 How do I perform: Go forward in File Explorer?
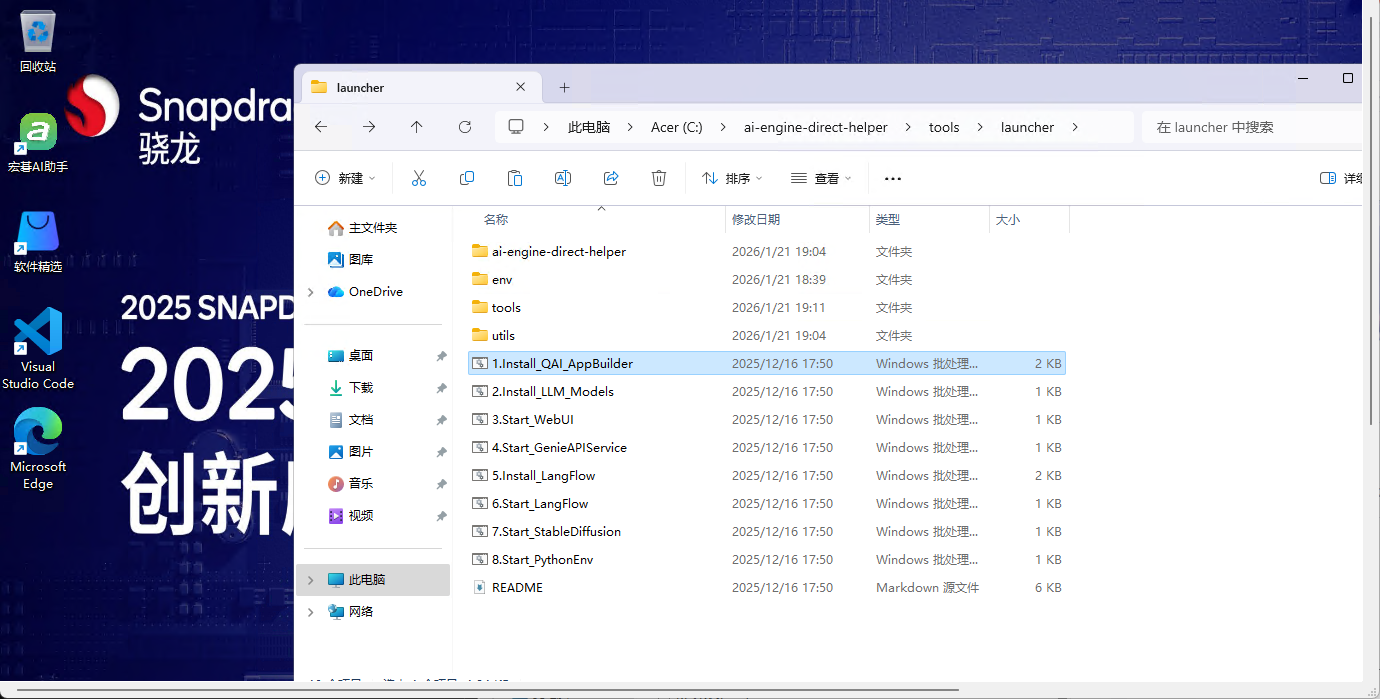click(x=369, y=127)
